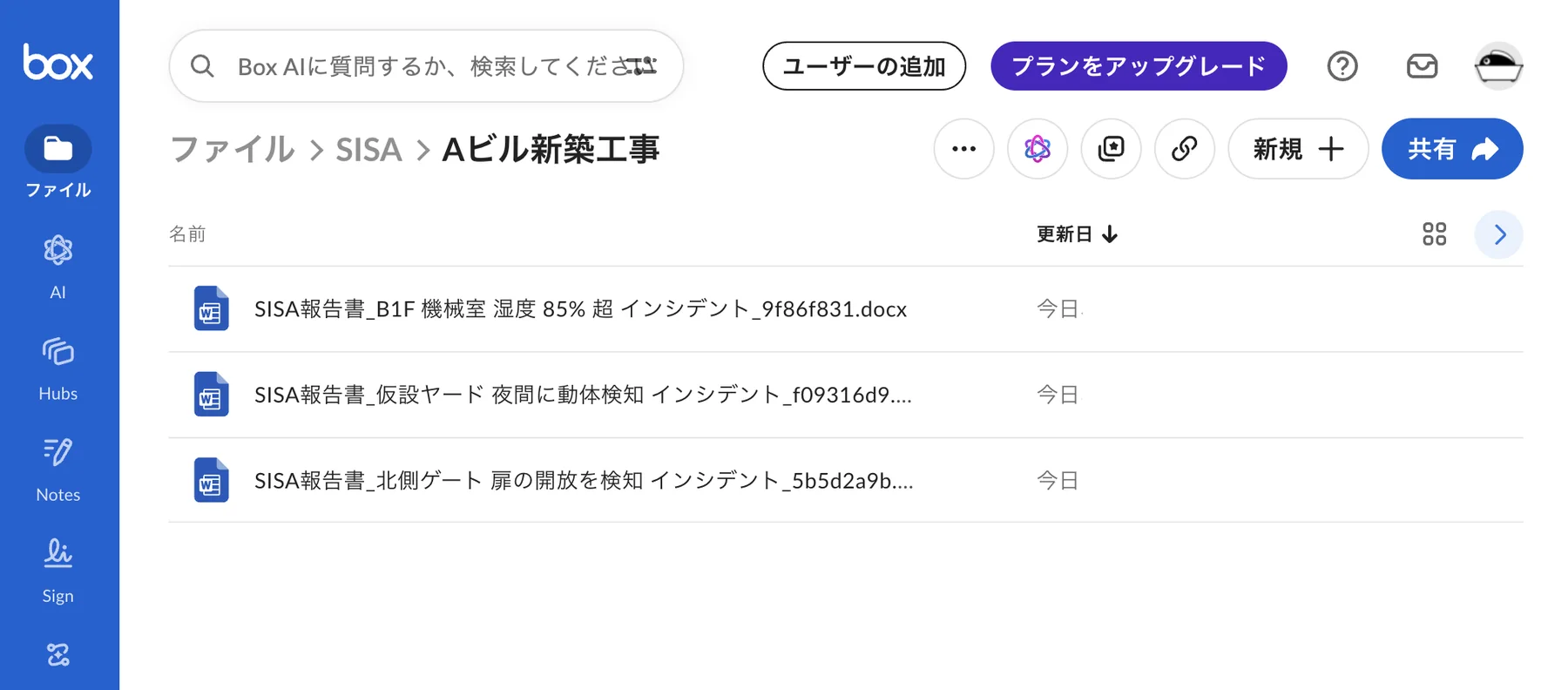Image resolution: width=1568 pixels, height=690 pixels.
Task: Click the Word icon for 北側ゲート file
Action: pos(211,480)
